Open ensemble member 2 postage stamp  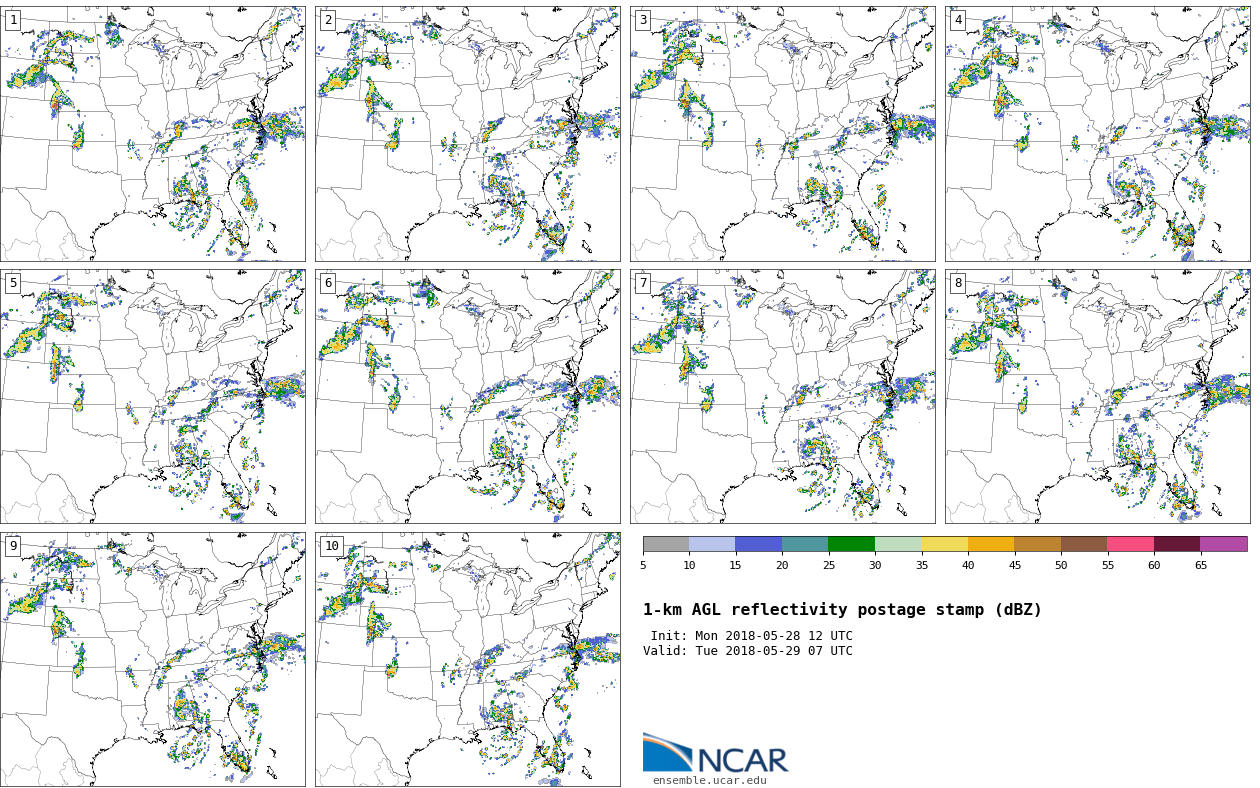468,134
